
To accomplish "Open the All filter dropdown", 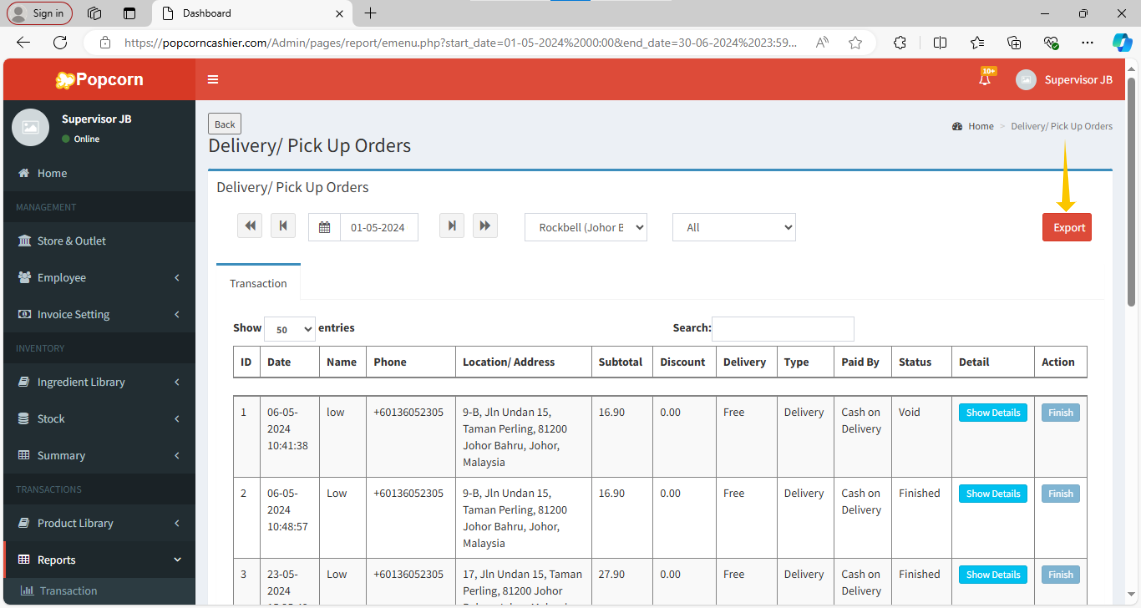I will [734, 228].
